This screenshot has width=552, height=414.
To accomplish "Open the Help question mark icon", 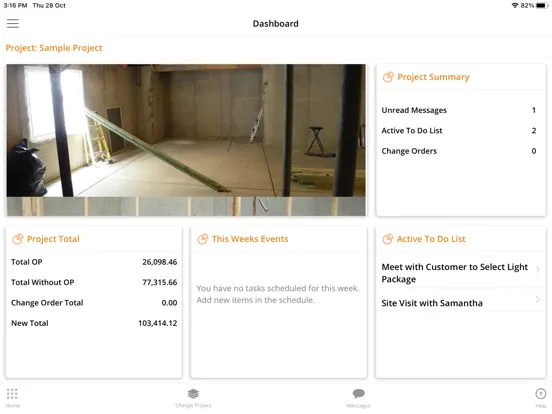I will tap(540, 394).
